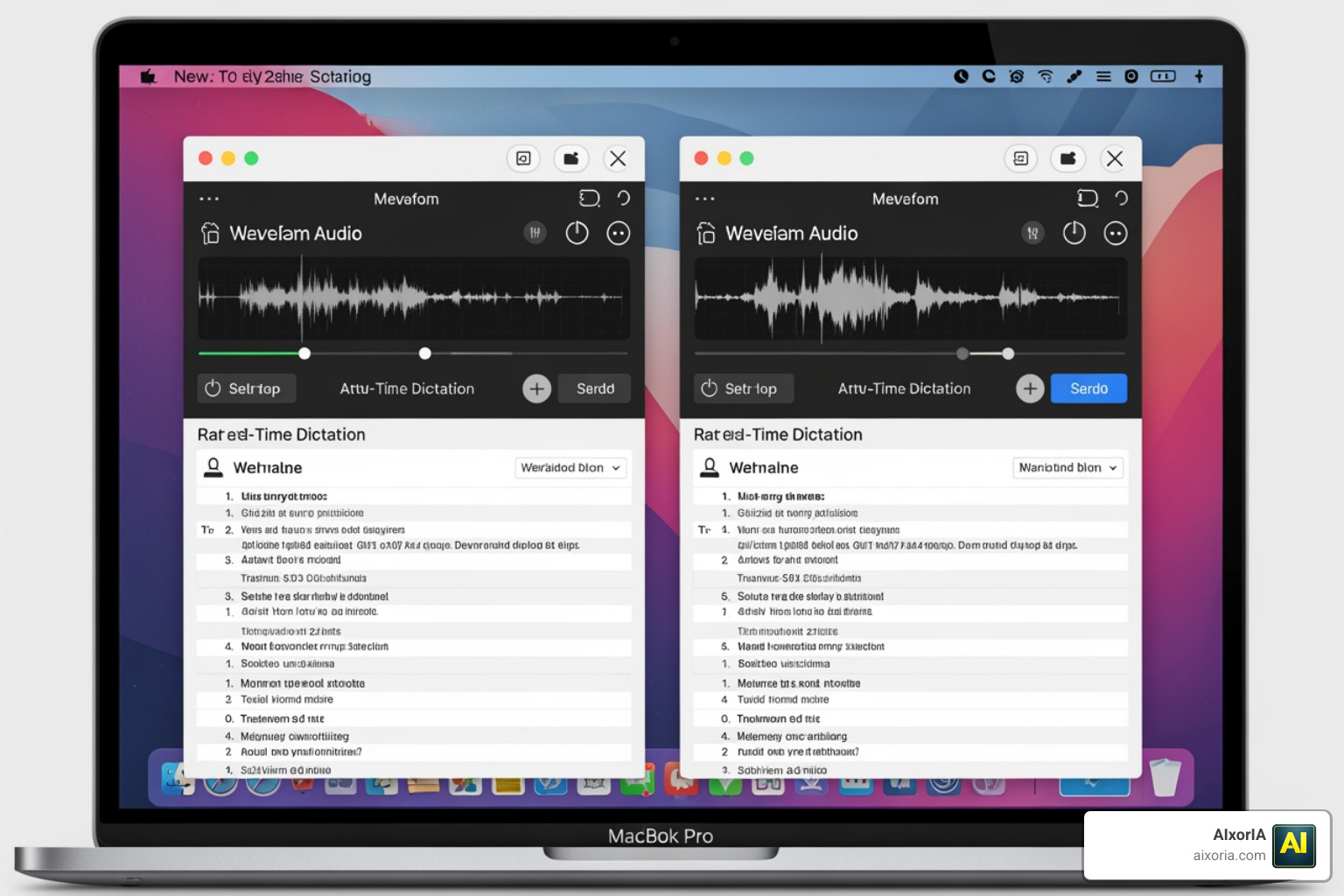Open the Wanidtind blon dropdown
The height and width of the screenshot is (896, 1344).
coord(1068,468)
